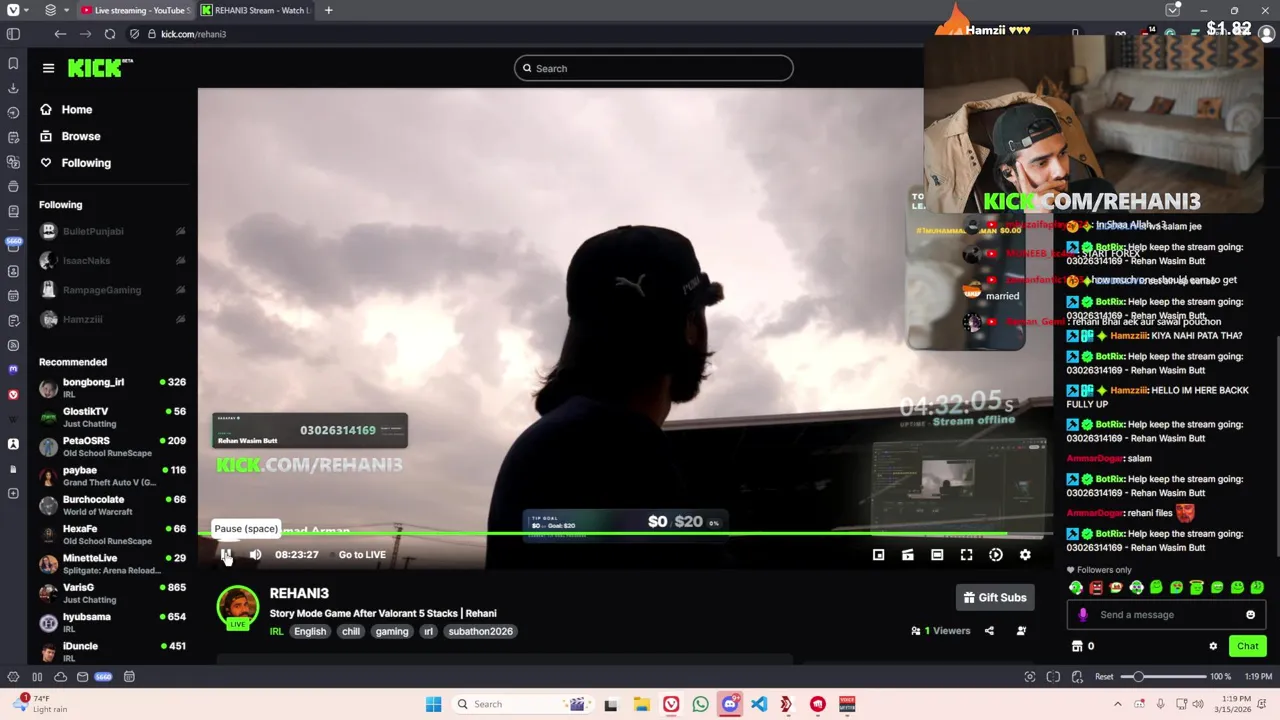Open a new browser tab
1280x720 pixels.
pos(329,10)
